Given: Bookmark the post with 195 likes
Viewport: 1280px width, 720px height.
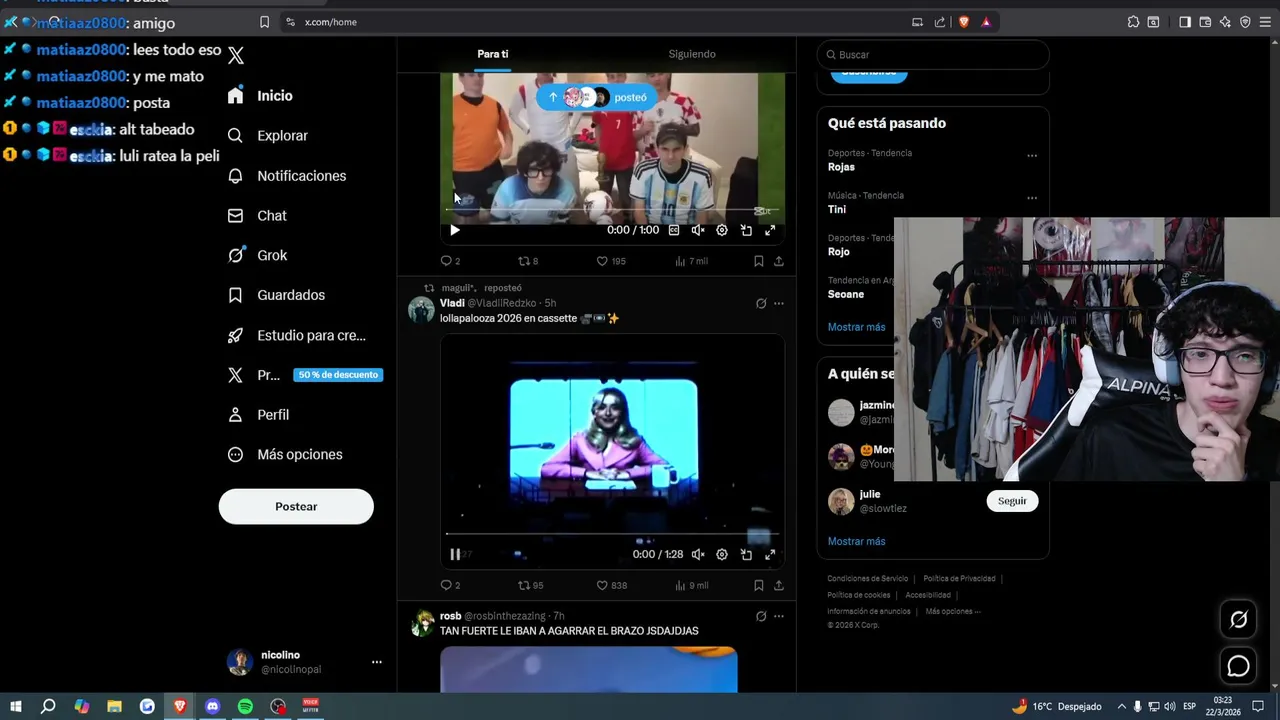Looking at the screenshot, I should point(758,261).
